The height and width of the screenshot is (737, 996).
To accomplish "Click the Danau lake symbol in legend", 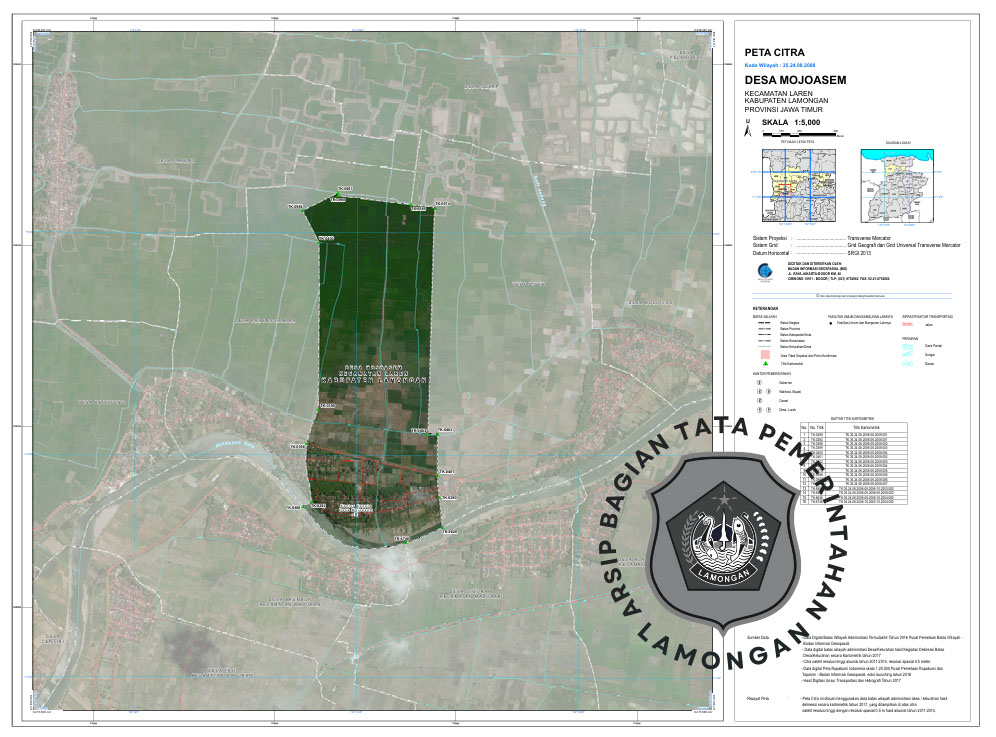I will point(908,364).
